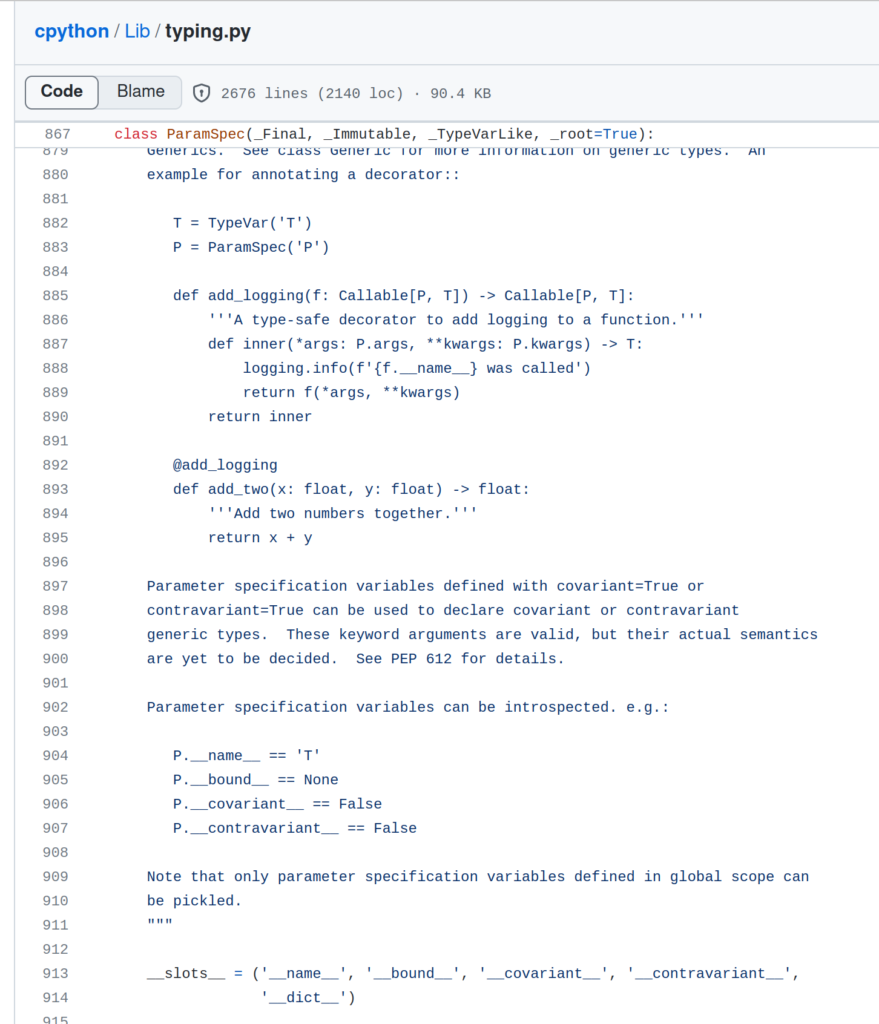This screenshot has height=1024, width=879.
Task: Click the typing.py file name in breadcrumb
Action: tap(208, 31)
